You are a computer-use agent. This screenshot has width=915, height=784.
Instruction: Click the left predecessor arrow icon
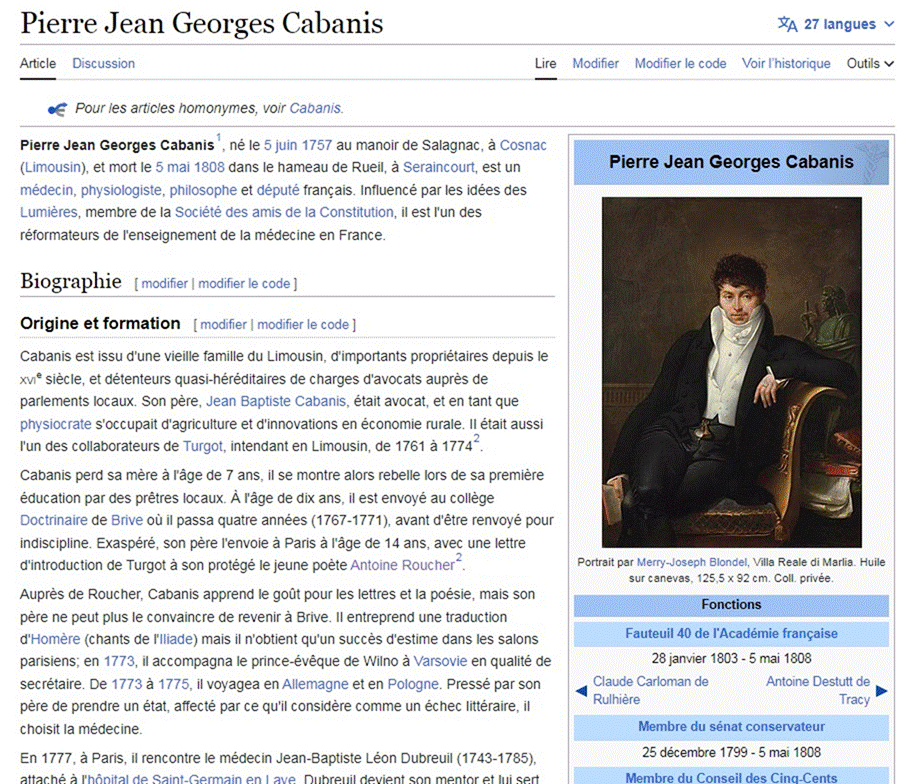pos(581,691)
